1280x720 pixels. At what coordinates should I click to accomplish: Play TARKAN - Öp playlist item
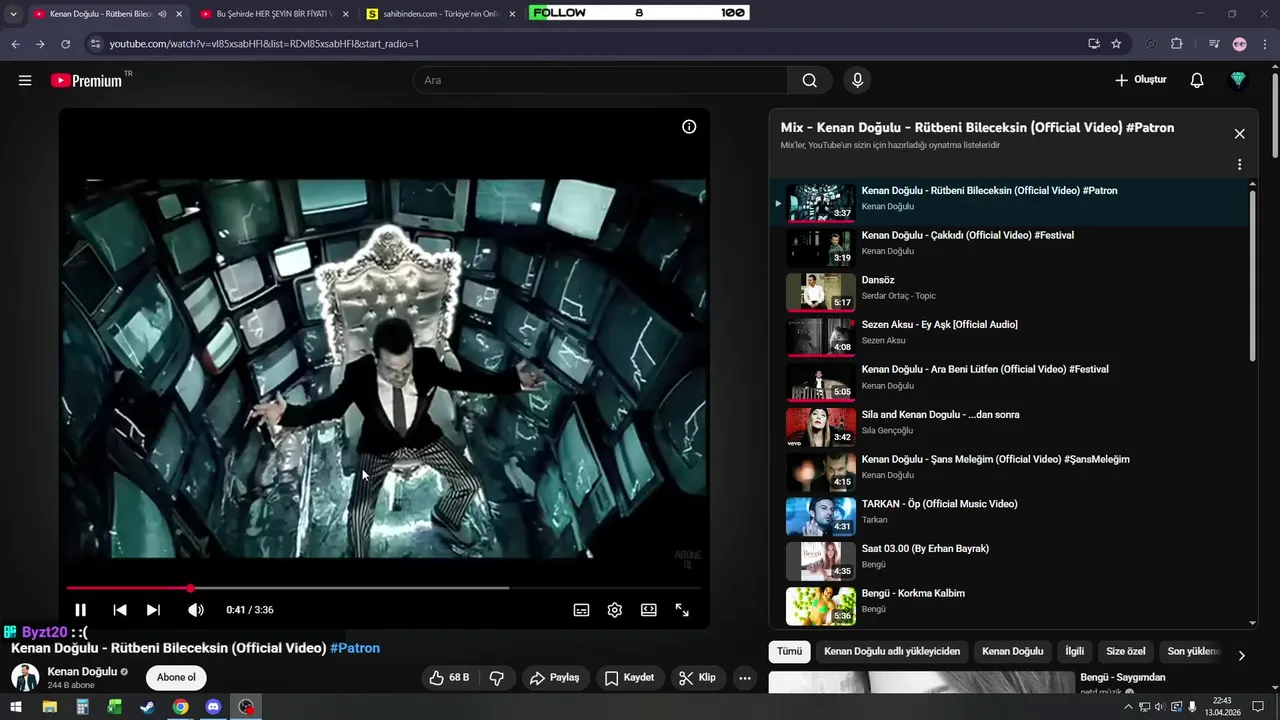click(x=1009, y=516)
